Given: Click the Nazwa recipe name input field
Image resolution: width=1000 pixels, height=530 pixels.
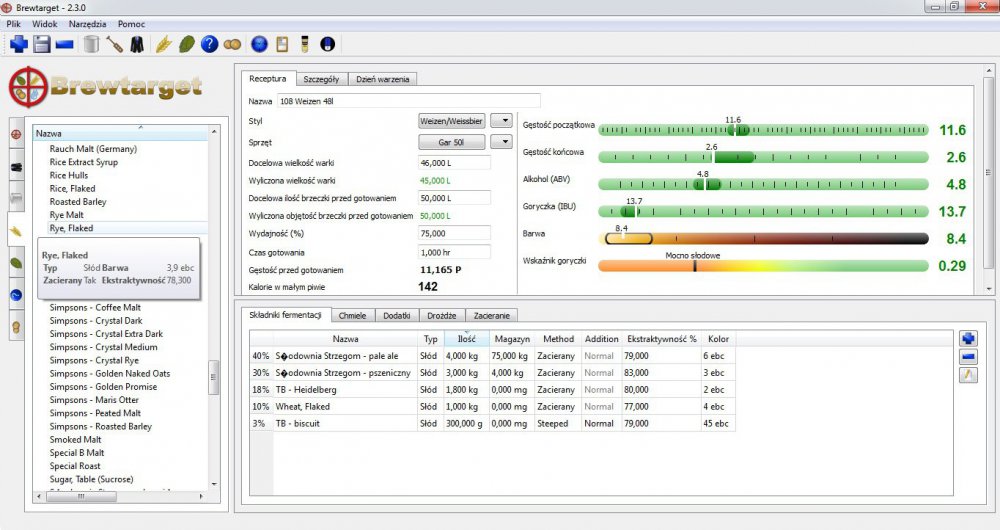Looking at the screenshot, I should tap(409, 101).
